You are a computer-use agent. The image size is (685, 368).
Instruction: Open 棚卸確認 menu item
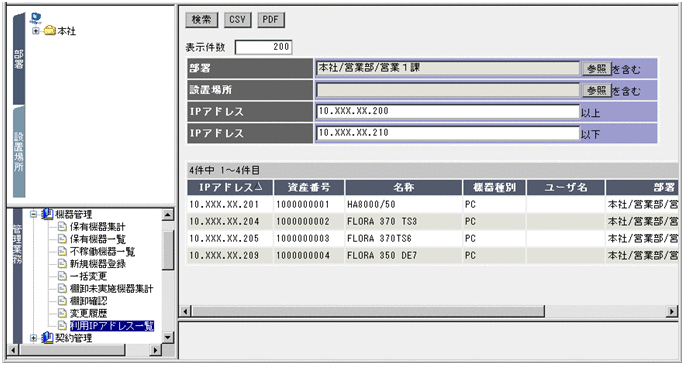[x=88, y=301]
